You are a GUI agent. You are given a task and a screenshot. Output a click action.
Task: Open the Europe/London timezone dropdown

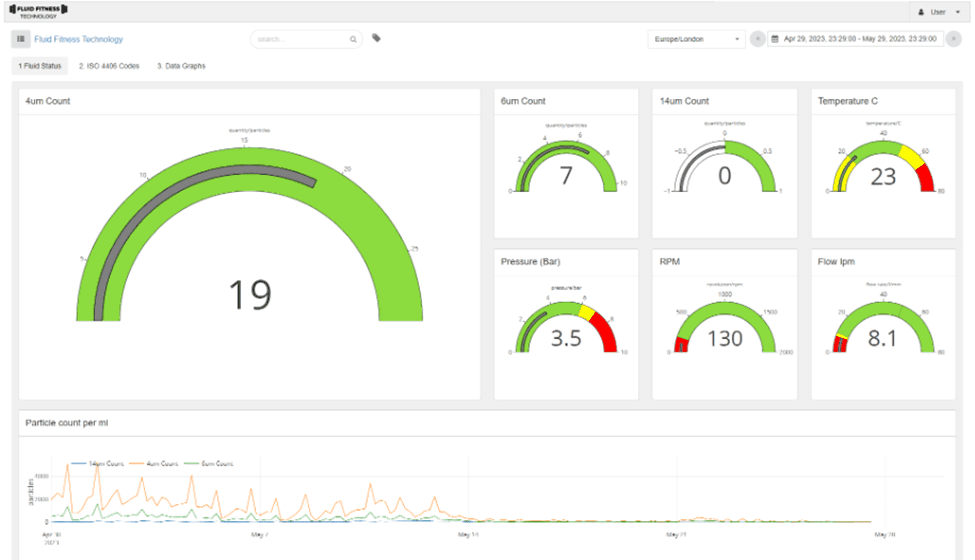[696, 39]
